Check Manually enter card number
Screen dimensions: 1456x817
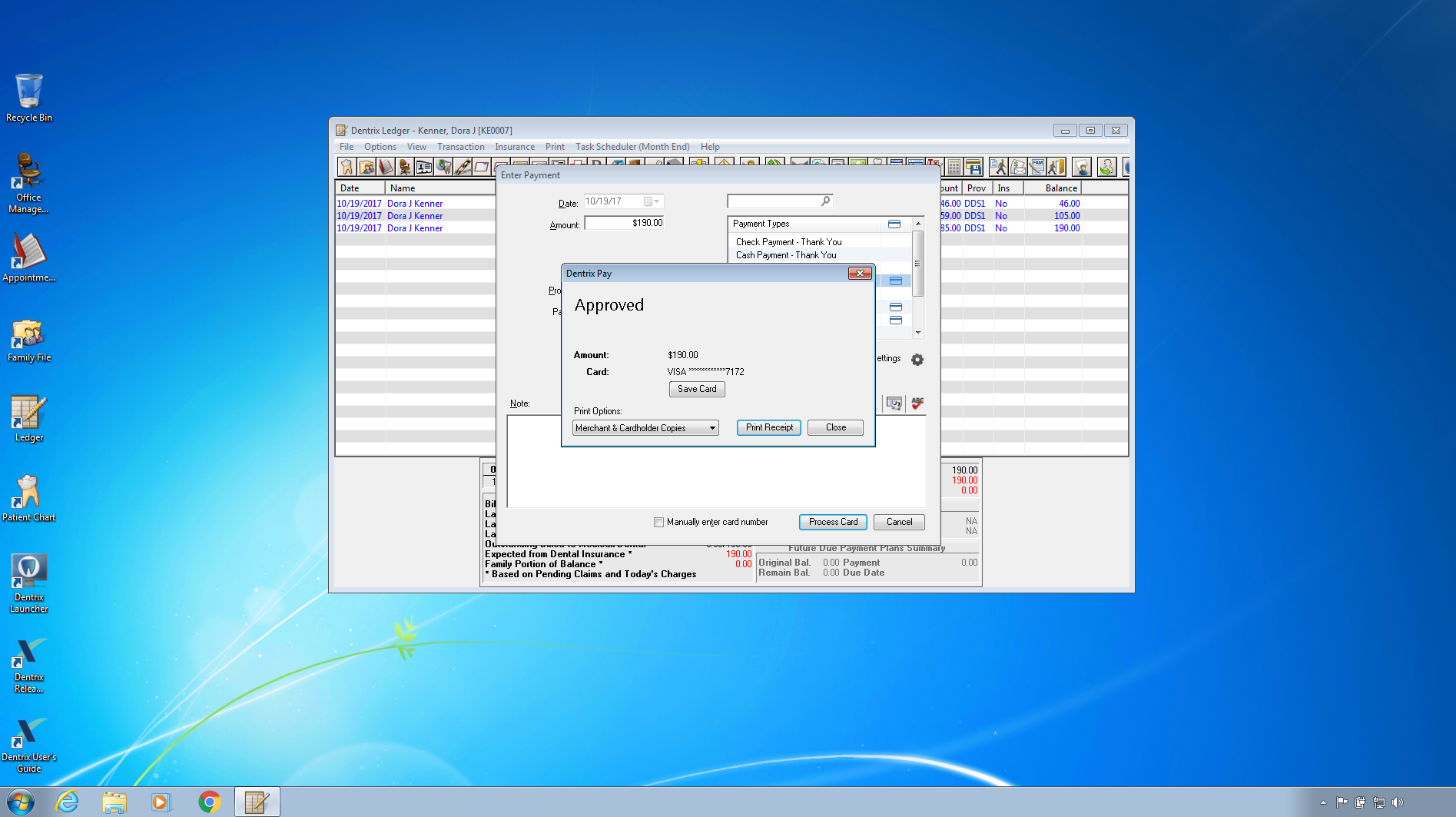tap(658, 522)
